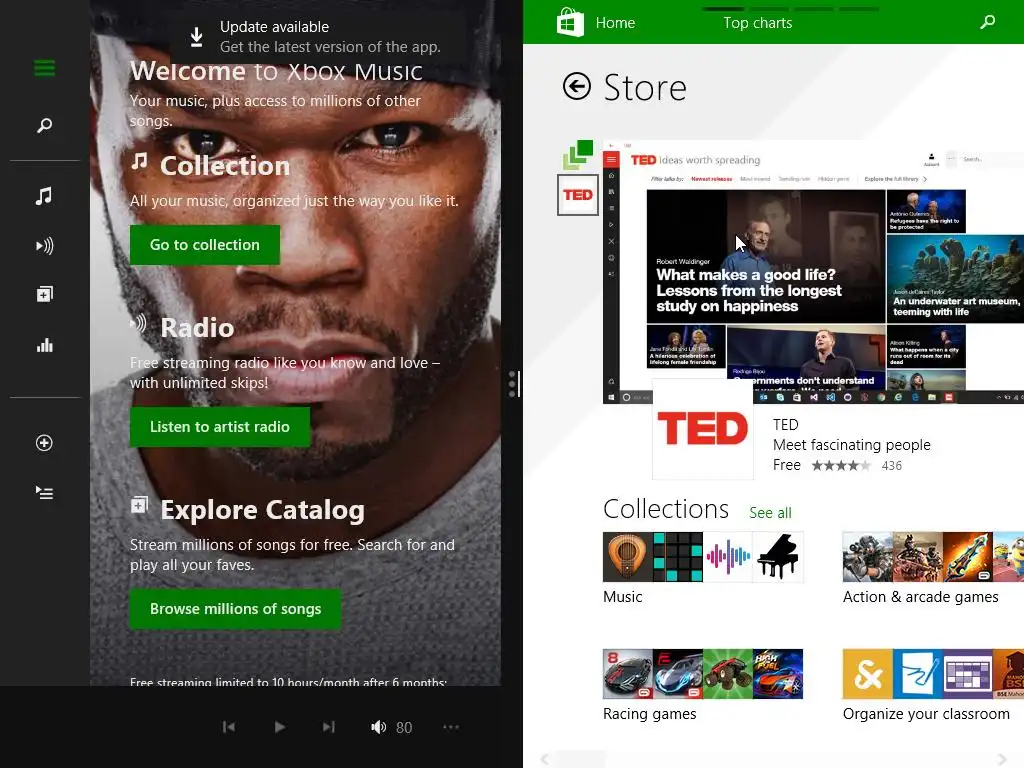Click the Go to collection button
Image resolution: width=1024 pixels, height=768 pixels.
[205, 245]
